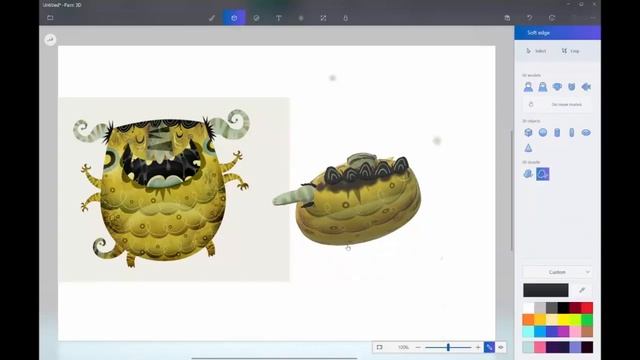Click the Paste icon in top bar
Screen dimensions: 640x360
coord(507,18)
